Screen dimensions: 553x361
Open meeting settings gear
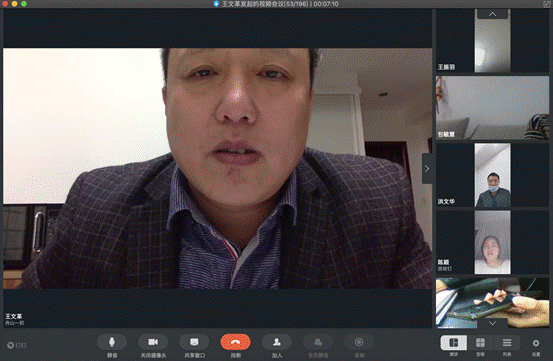click(536, 343)
